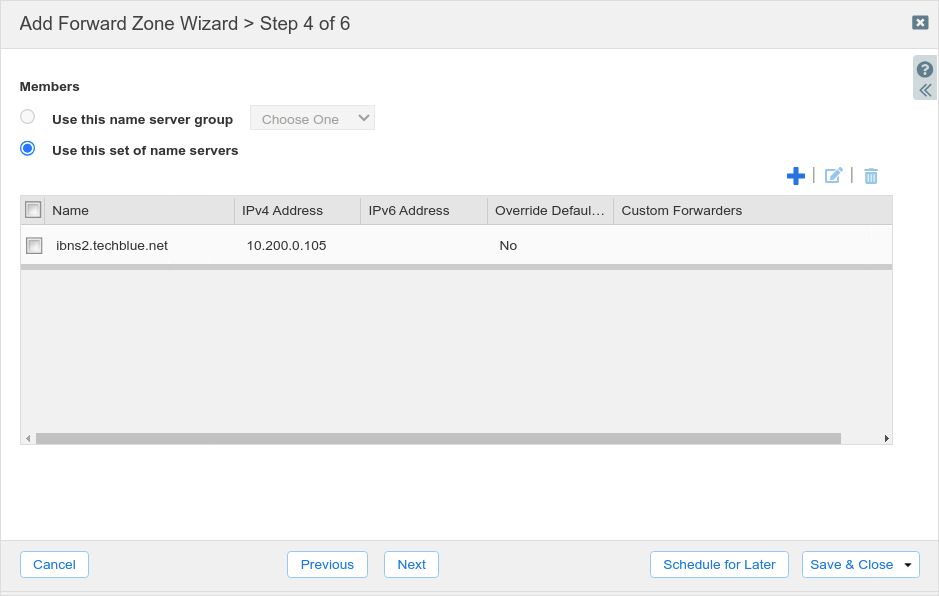Go back with the Previous button
The width and height of the screenshot is (939, 596).
327,565
